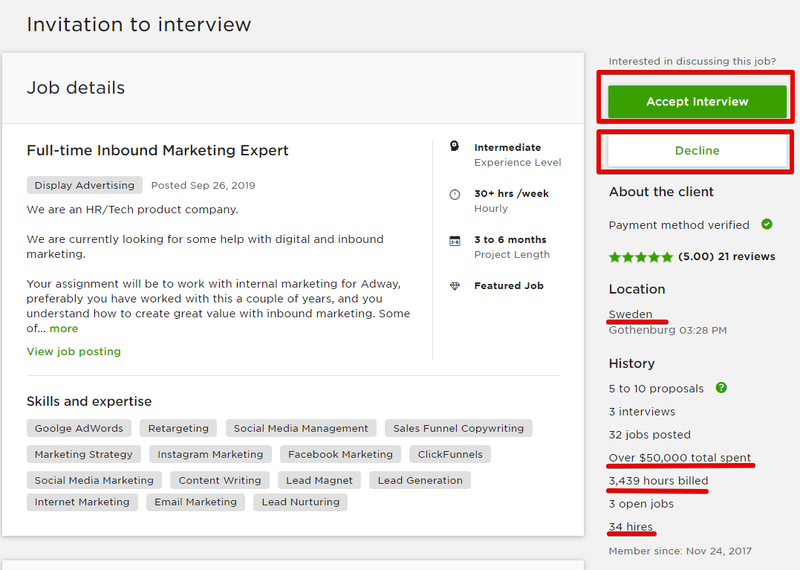Click the calendar icon for project length
Viewport: 800px width, 570px height.
454,240
